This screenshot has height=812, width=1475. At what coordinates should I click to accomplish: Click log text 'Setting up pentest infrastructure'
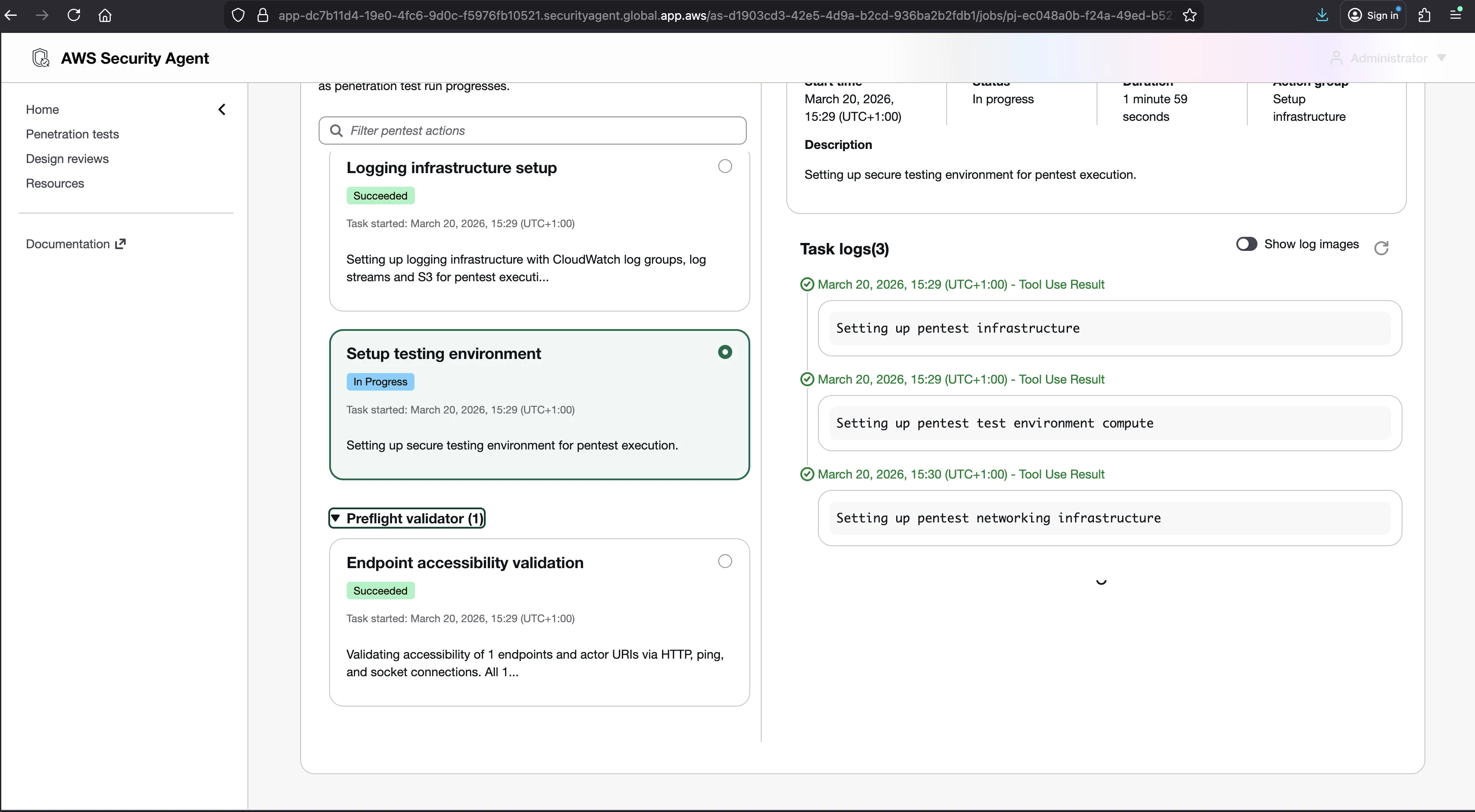coord(958,328)
